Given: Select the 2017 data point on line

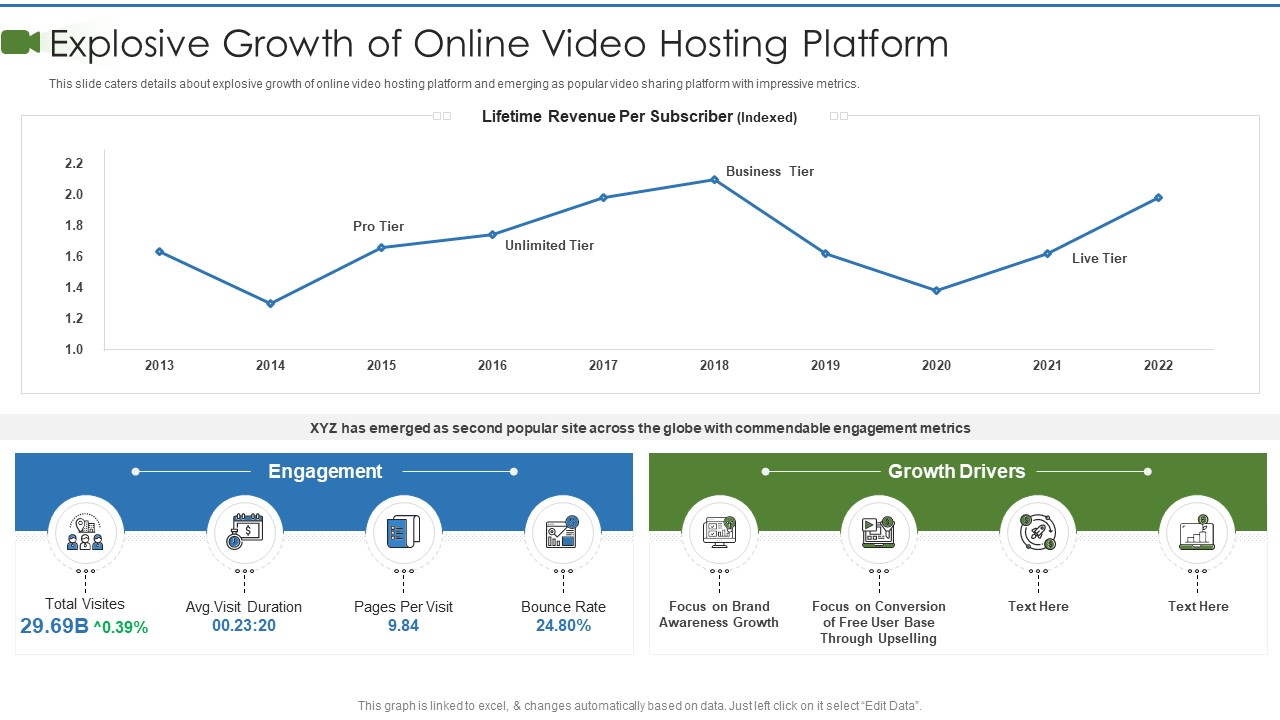Looking at the screenshot, I should click(x=603, y=198).
